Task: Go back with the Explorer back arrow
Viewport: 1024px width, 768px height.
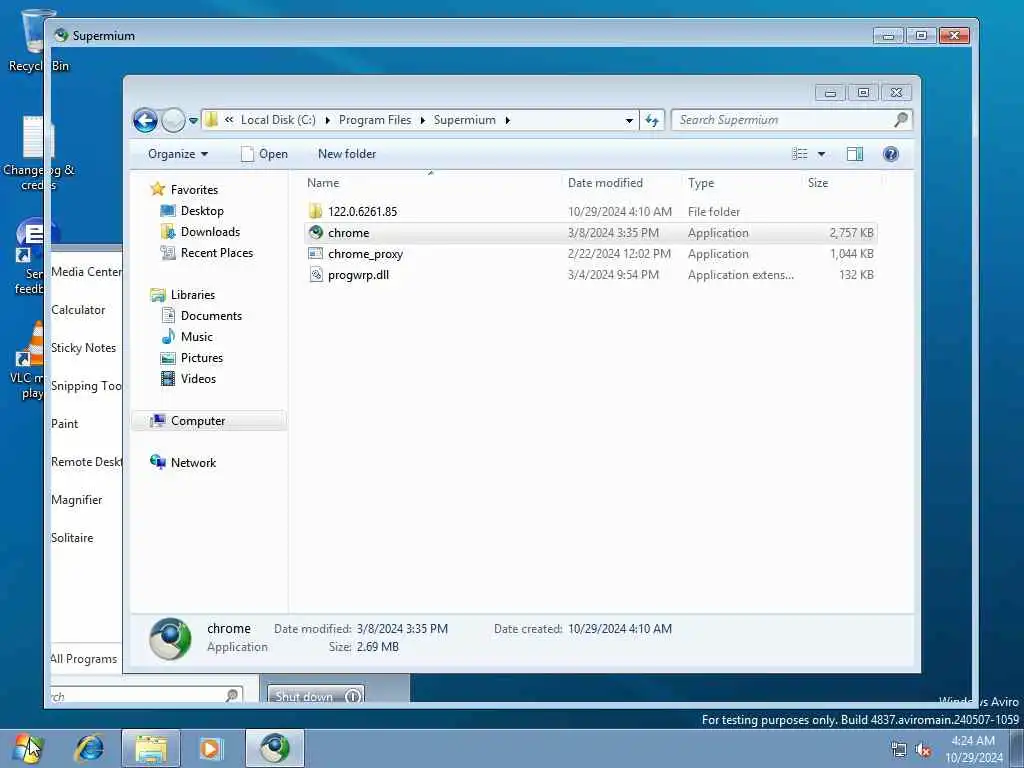Action: point(145,120)
